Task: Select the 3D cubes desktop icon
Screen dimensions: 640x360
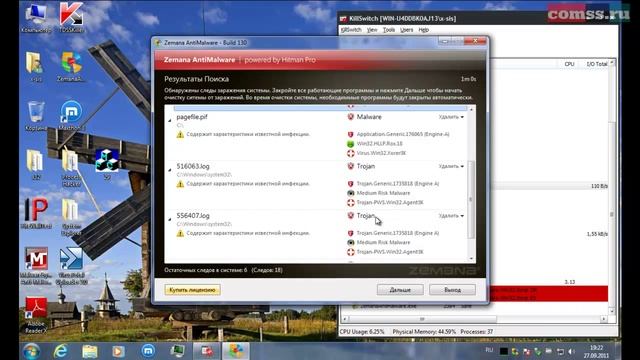Action: coord(107,164)
